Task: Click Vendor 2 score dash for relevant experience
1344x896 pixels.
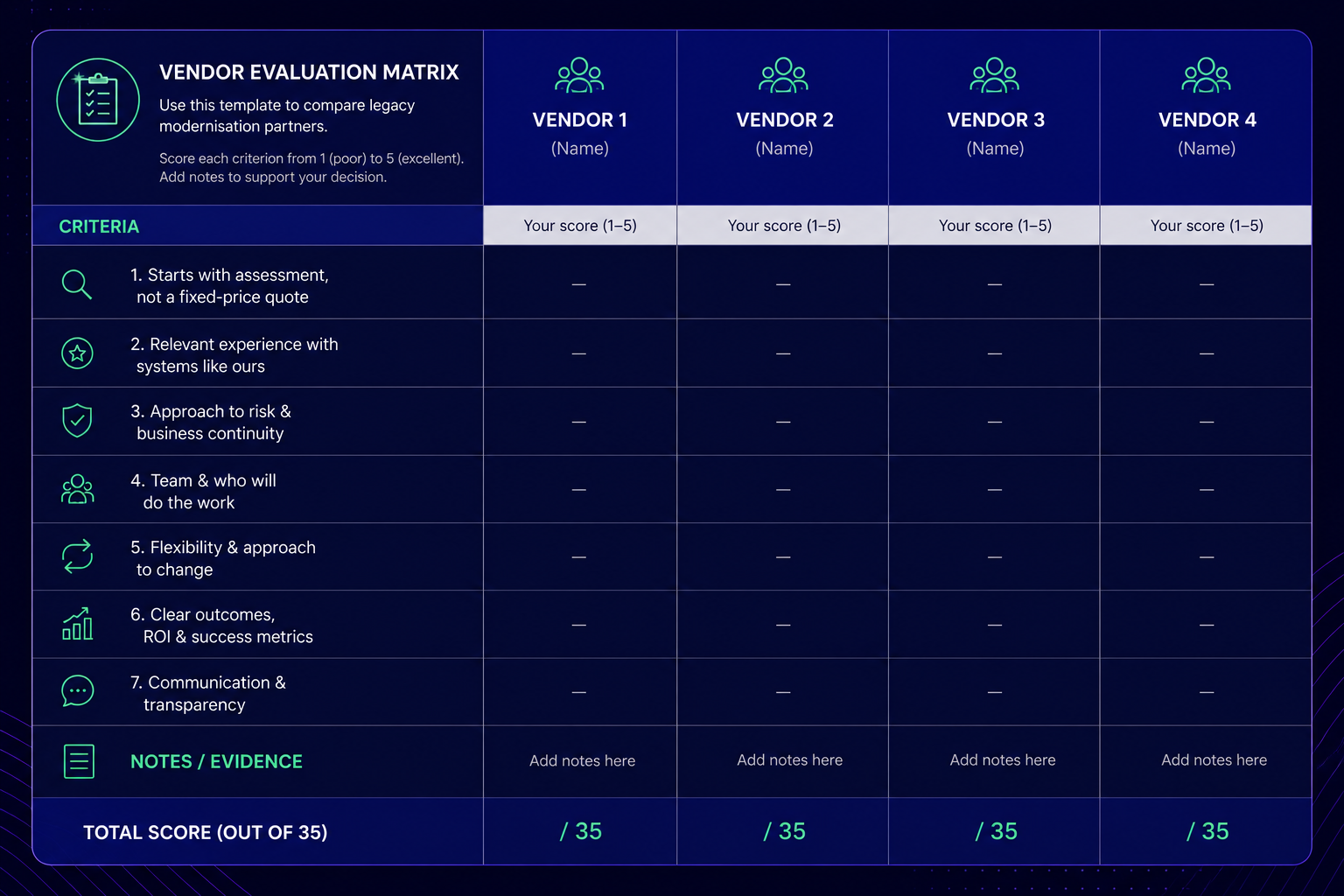Action: coord(783,353)
